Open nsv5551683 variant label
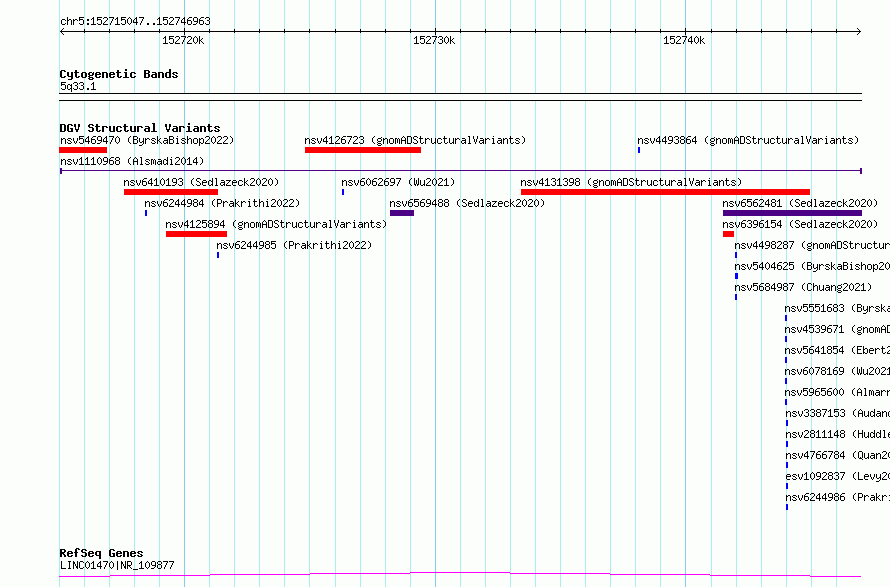This screenshot has height=587, width=890. (x=837, y=308)
